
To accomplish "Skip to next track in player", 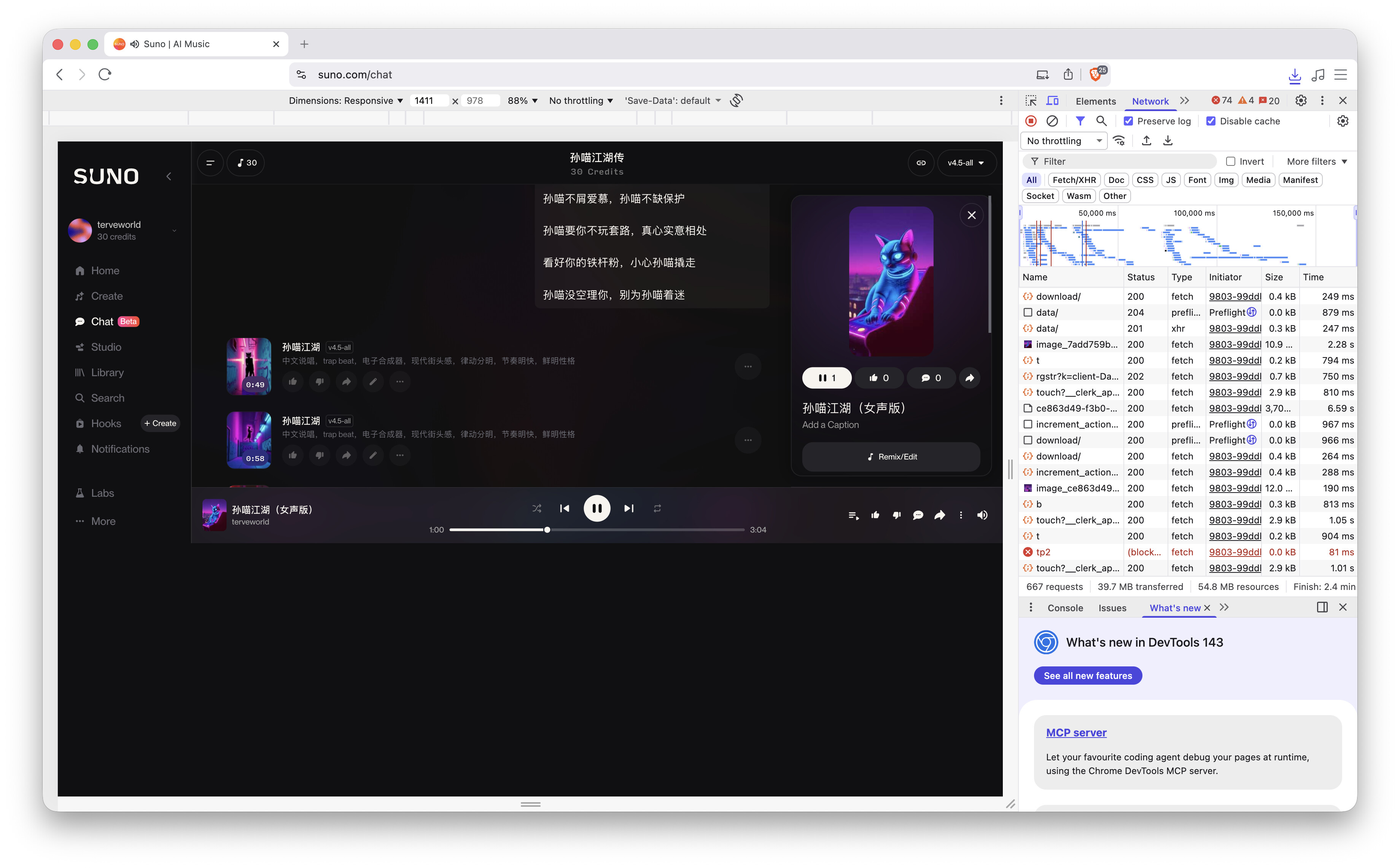I will pos(628,508).
